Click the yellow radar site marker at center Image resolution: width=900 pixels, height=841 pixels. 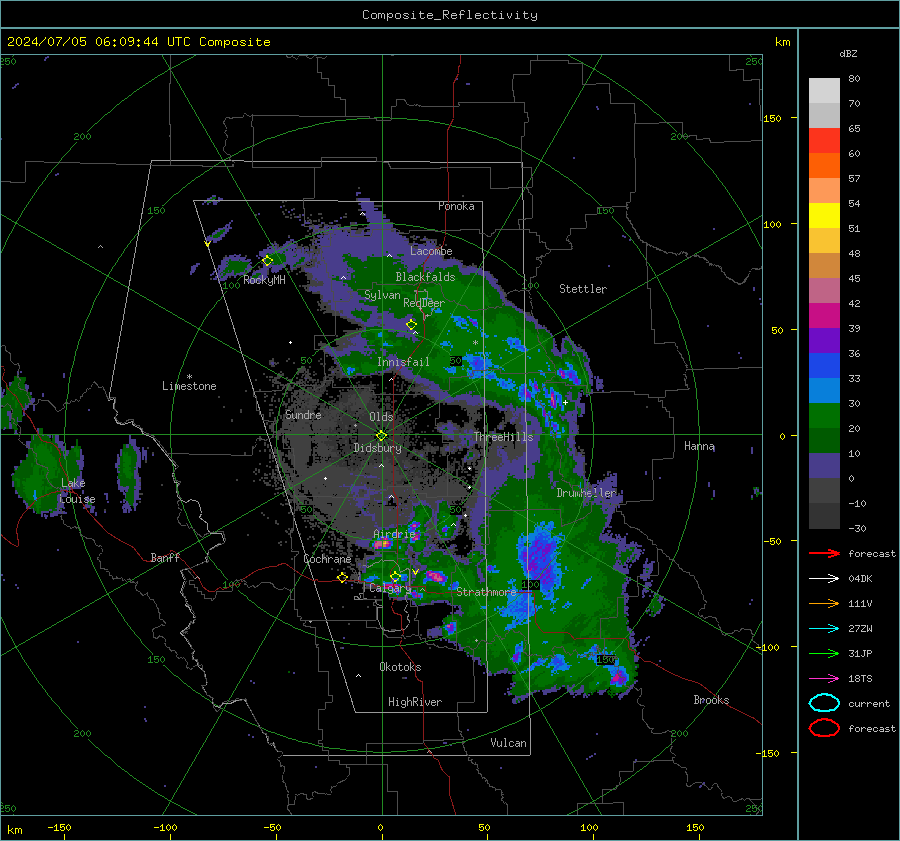pos(382,435)
